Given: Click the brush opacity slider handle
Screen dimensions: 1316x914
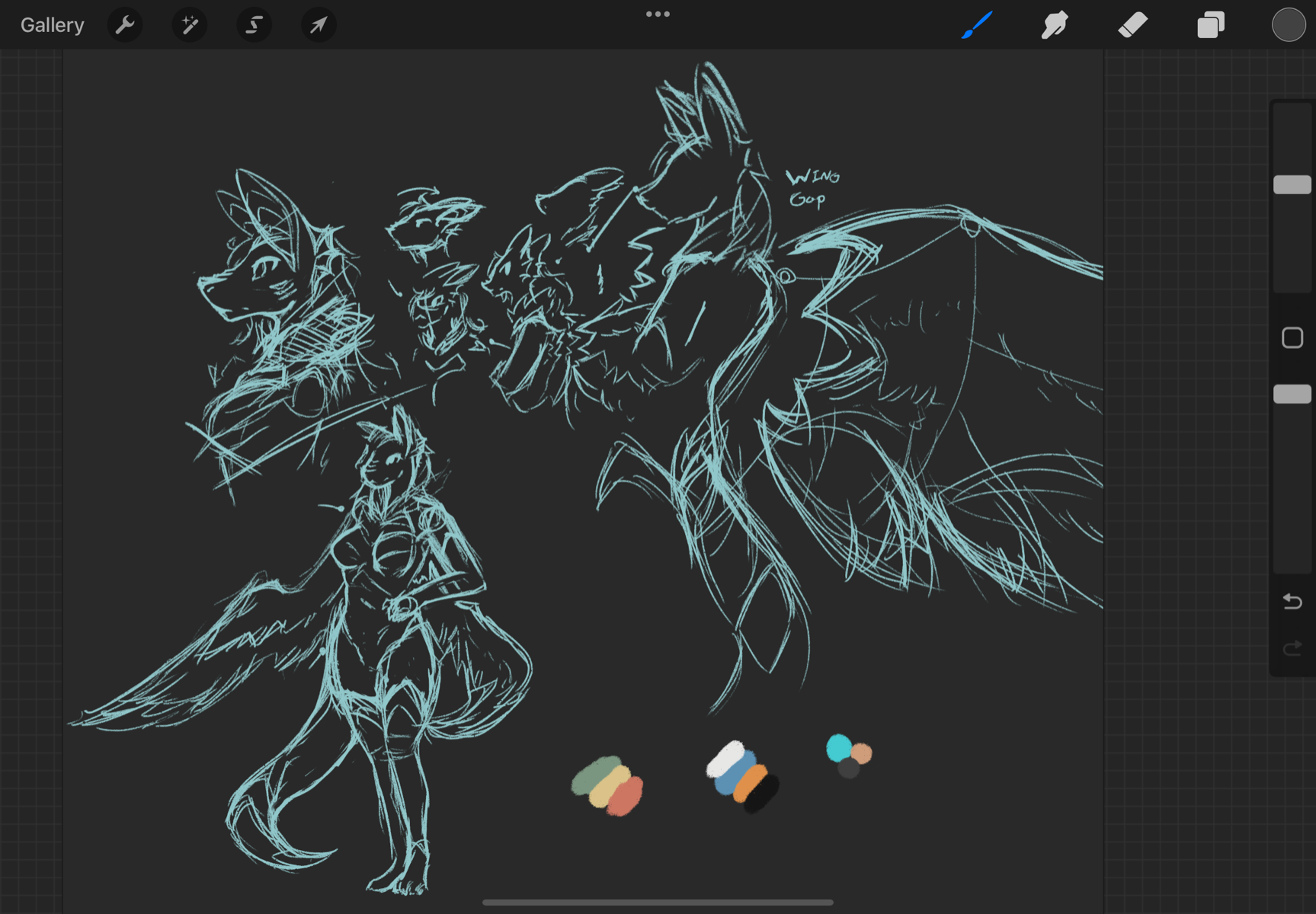Looking at the screenshot, I should [x=1292, y=394].
